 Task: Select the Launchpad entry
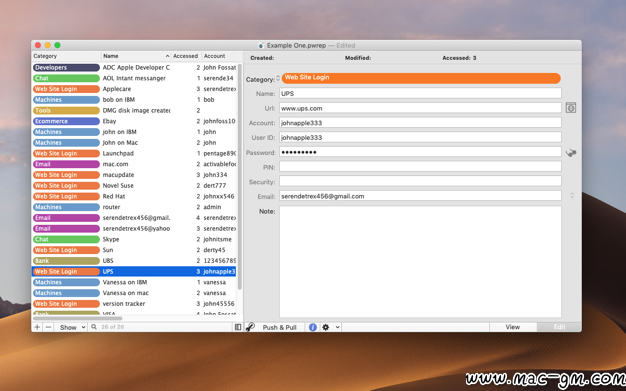click(x=134, y=153)
